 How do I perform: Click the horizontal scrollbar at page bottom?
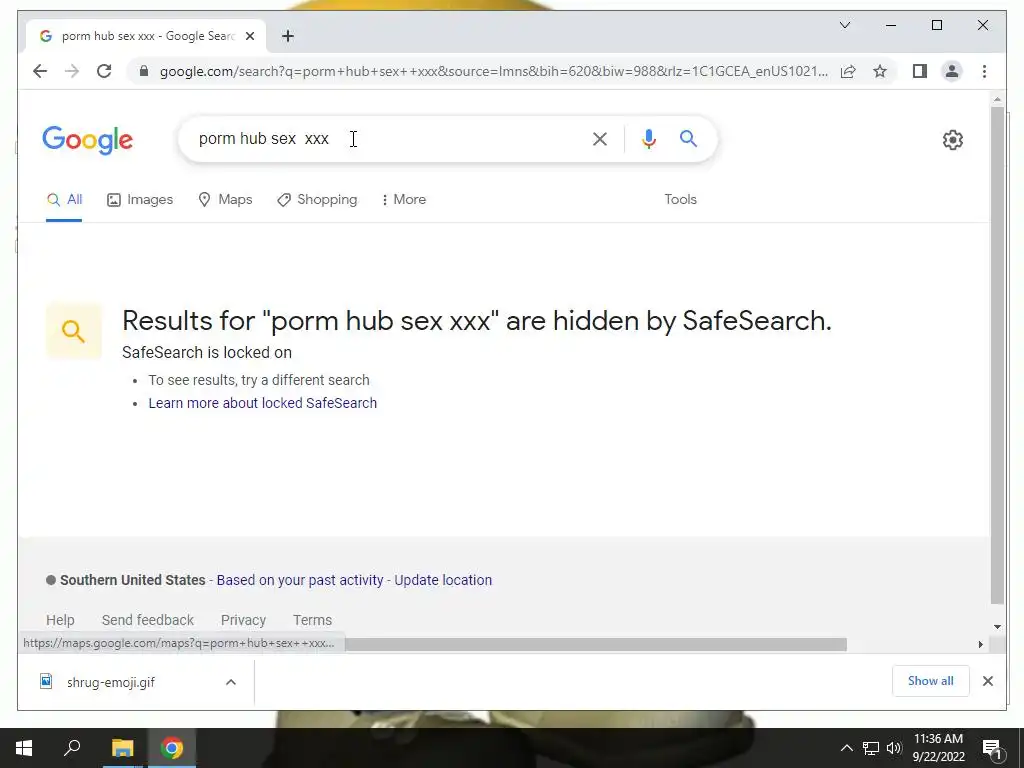tap(596, 645)
